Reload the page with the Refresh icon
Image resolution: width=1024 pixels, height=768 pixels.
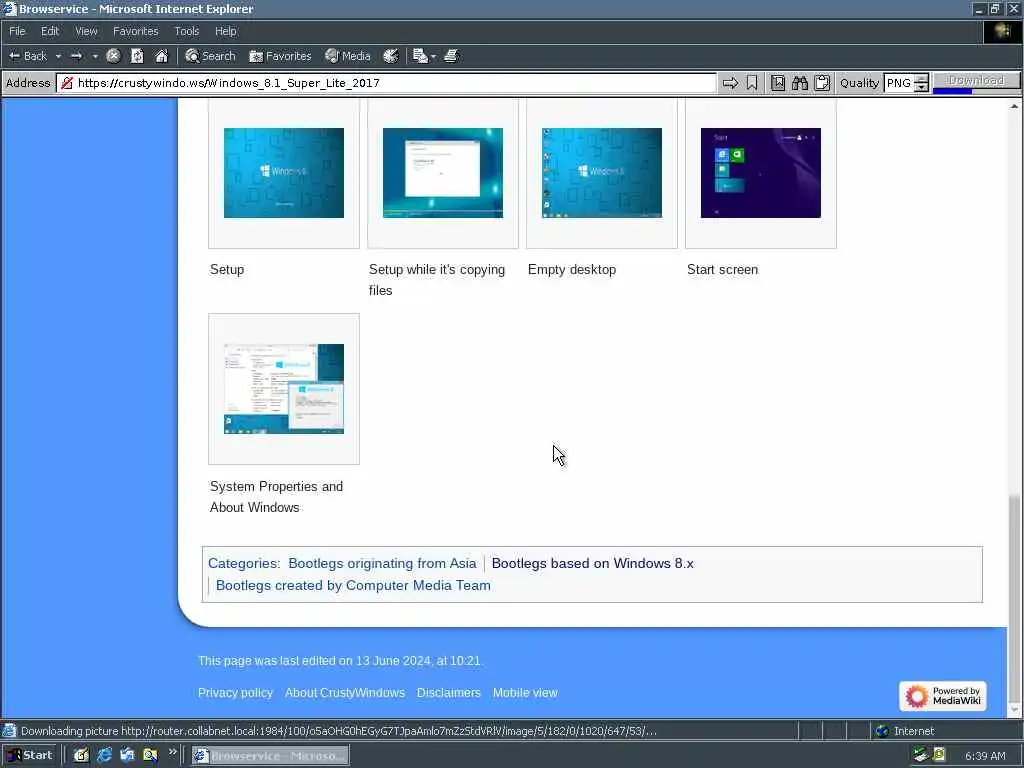[137, 56]
